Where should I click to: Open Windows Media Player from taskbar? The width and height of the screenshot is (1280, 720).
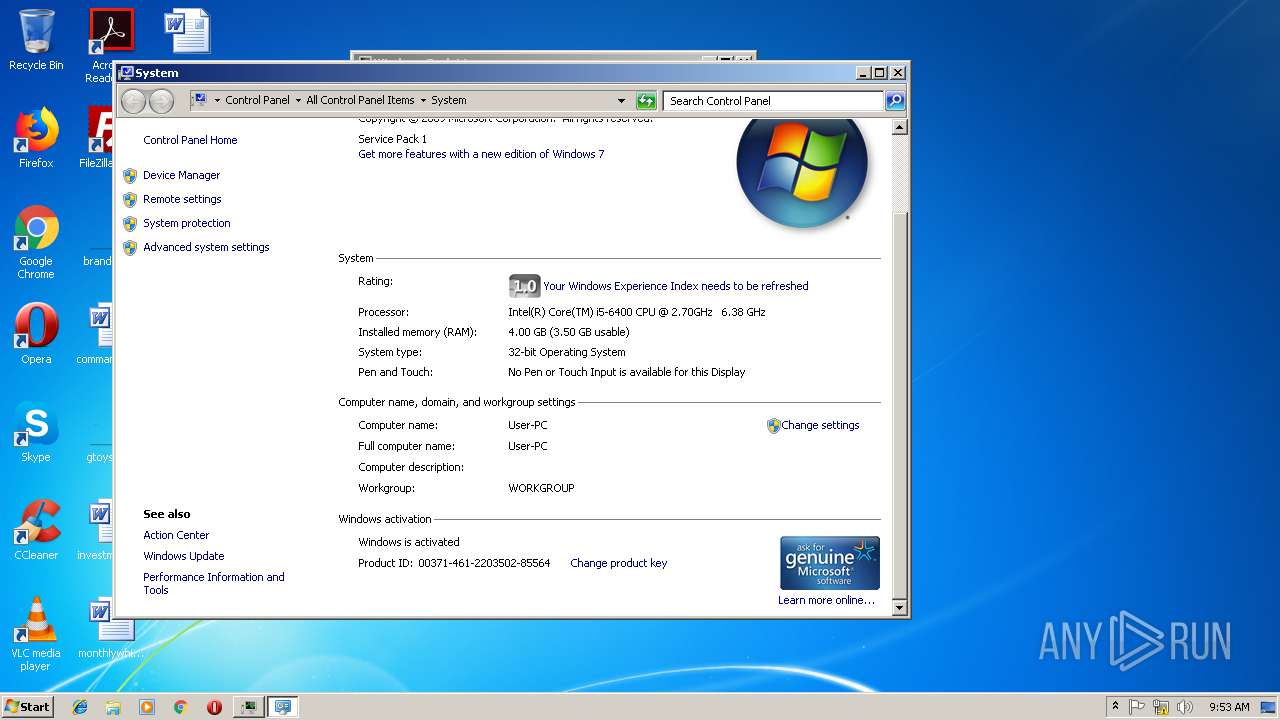pos(147,707)
